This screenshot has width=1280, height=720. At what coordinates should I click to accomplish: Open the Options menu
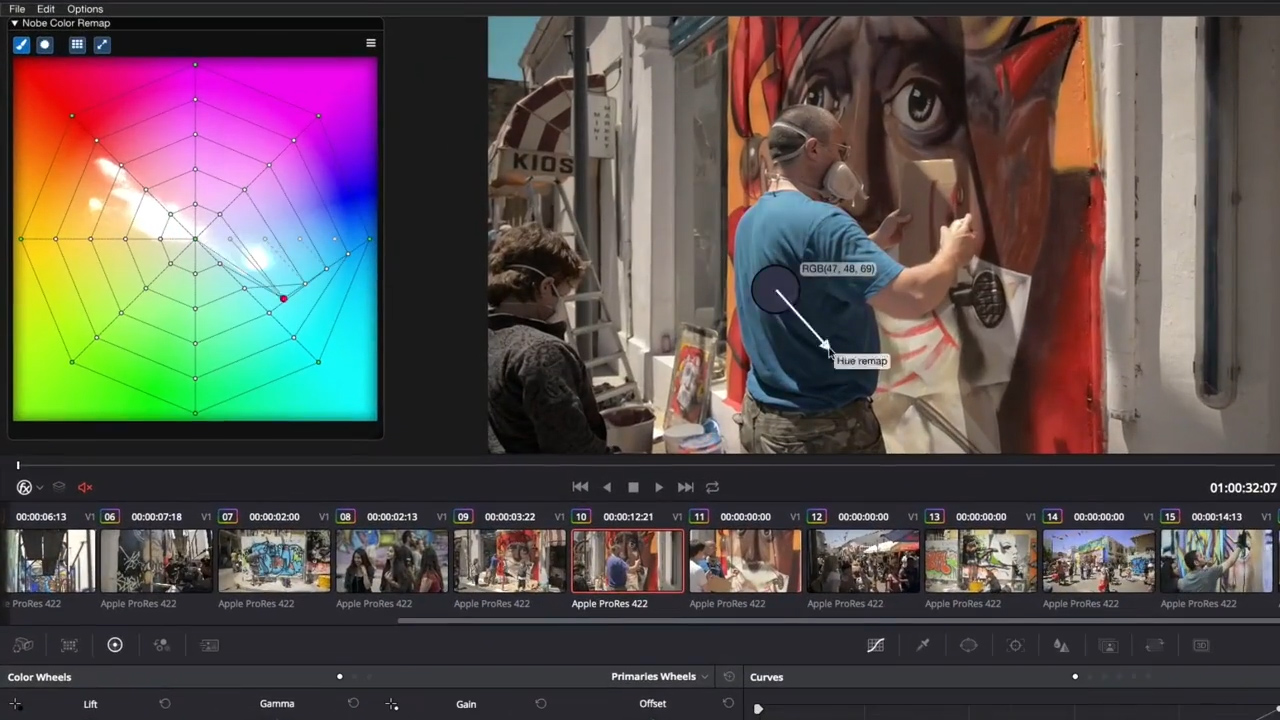point(85,9)
